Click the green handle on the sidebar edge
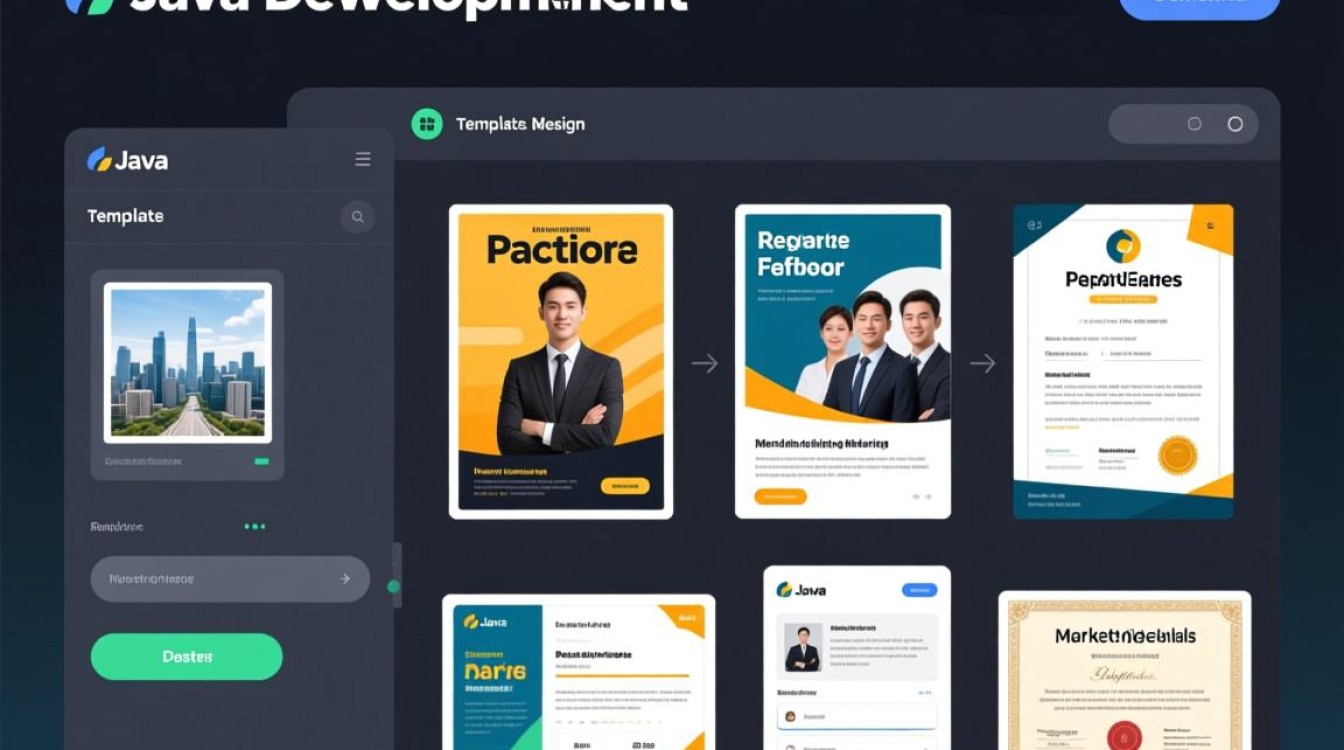Viewport: 1344px width, 750px height. (393, 587)
